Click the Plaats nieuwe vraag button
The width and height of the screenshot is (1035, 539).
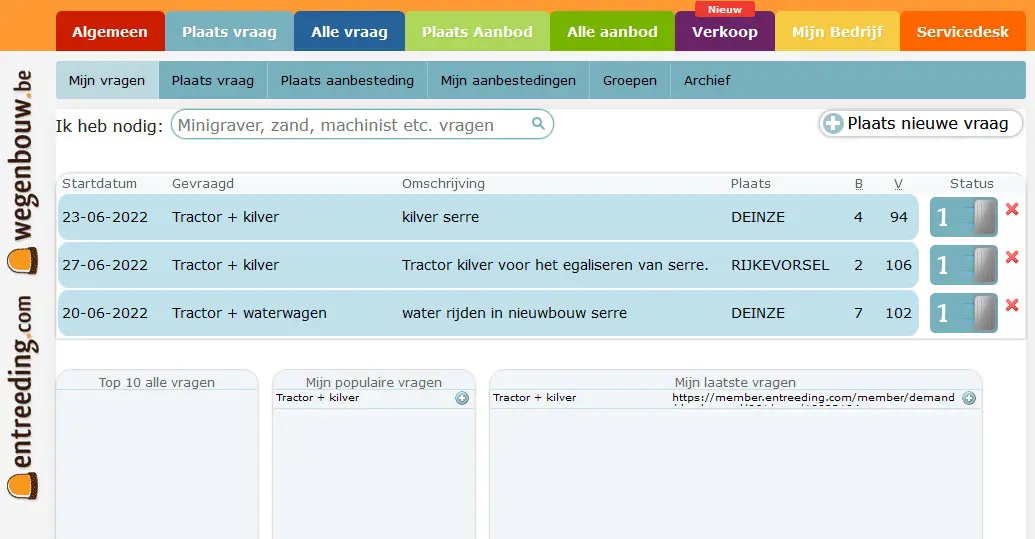click(x=920, y=124)
